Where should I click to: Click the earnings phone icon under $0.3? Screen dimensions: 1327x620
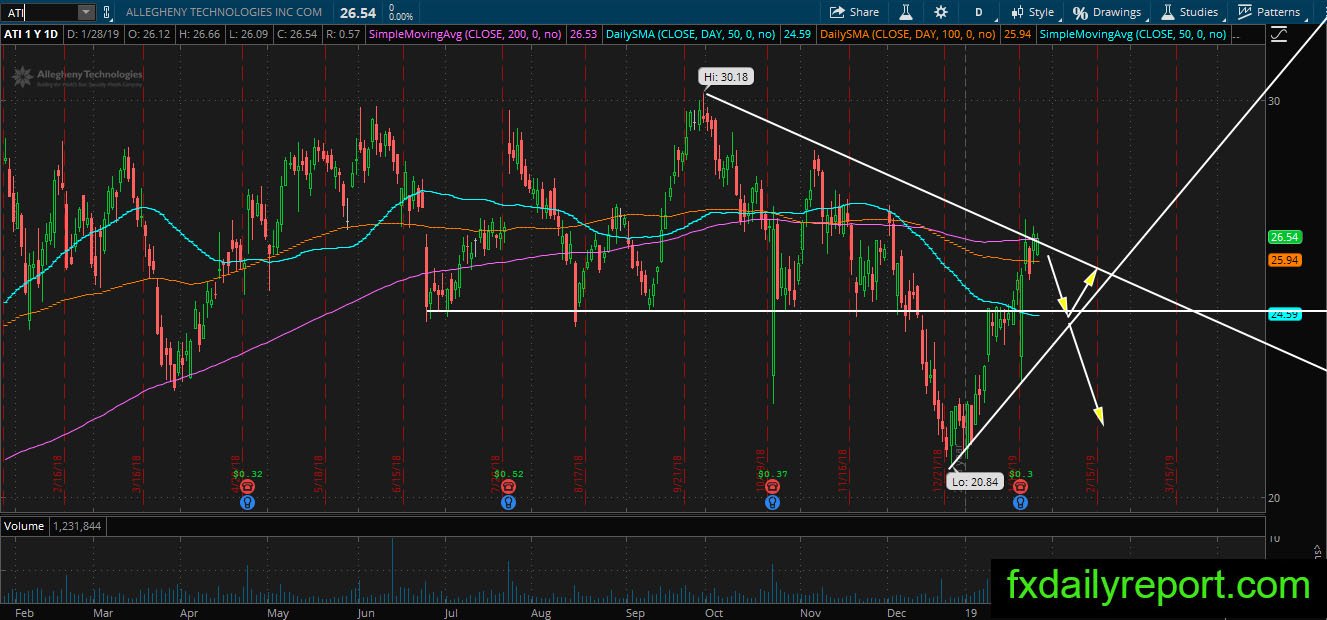1019,485
